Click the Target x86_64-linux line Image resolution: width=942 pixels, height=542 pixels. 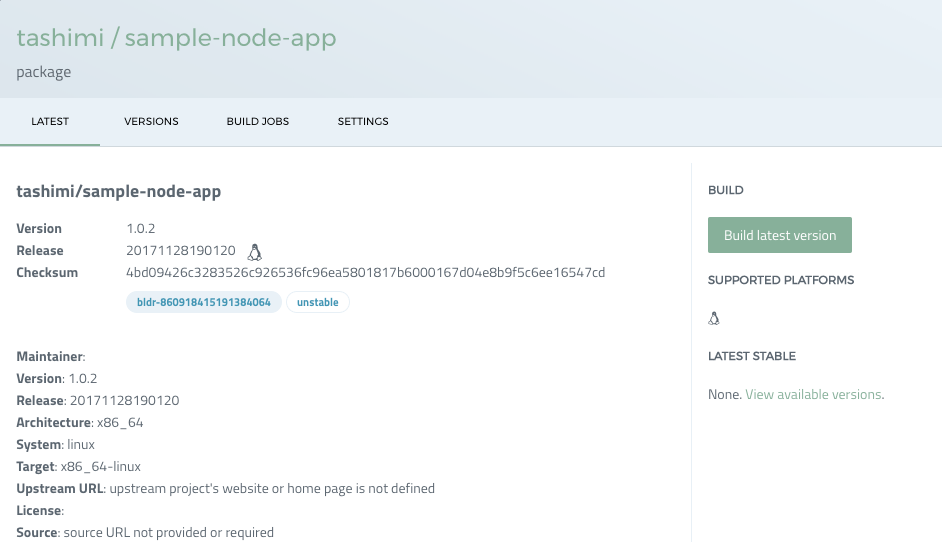[79, 467]
